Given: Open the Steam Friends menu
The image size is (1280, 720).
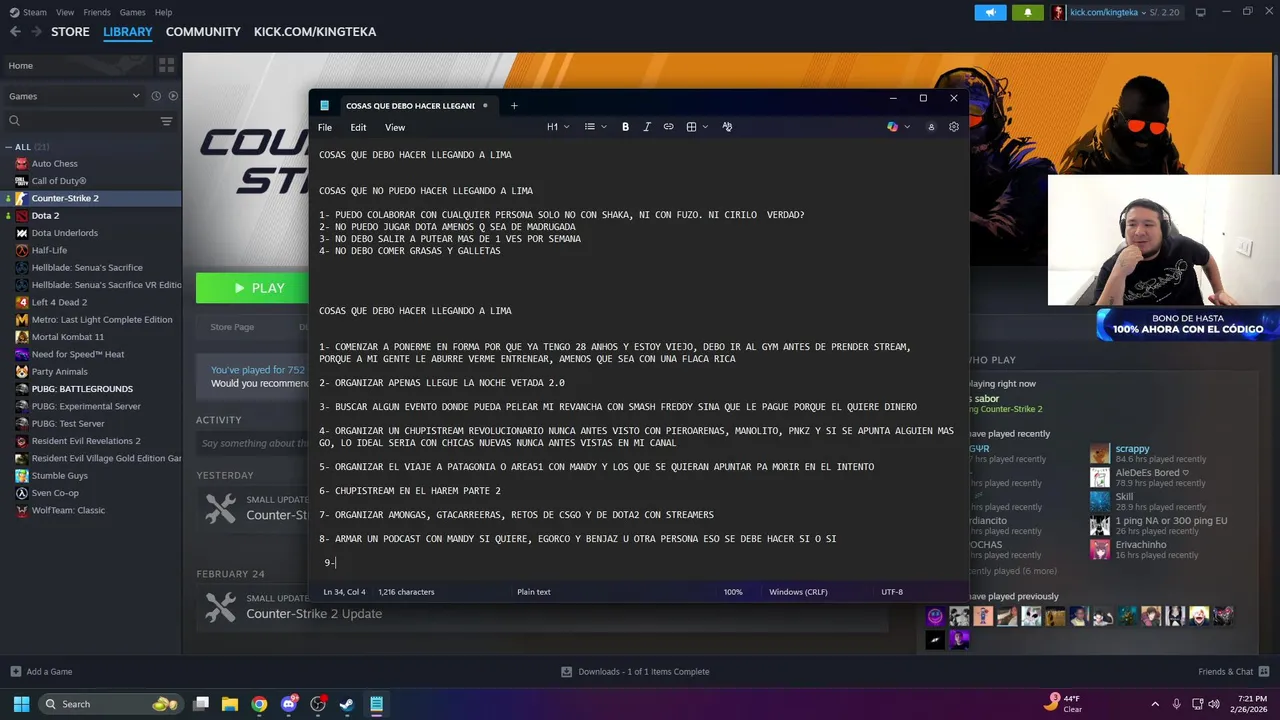Looking at the screenshot, I should (x=97, y=12).
